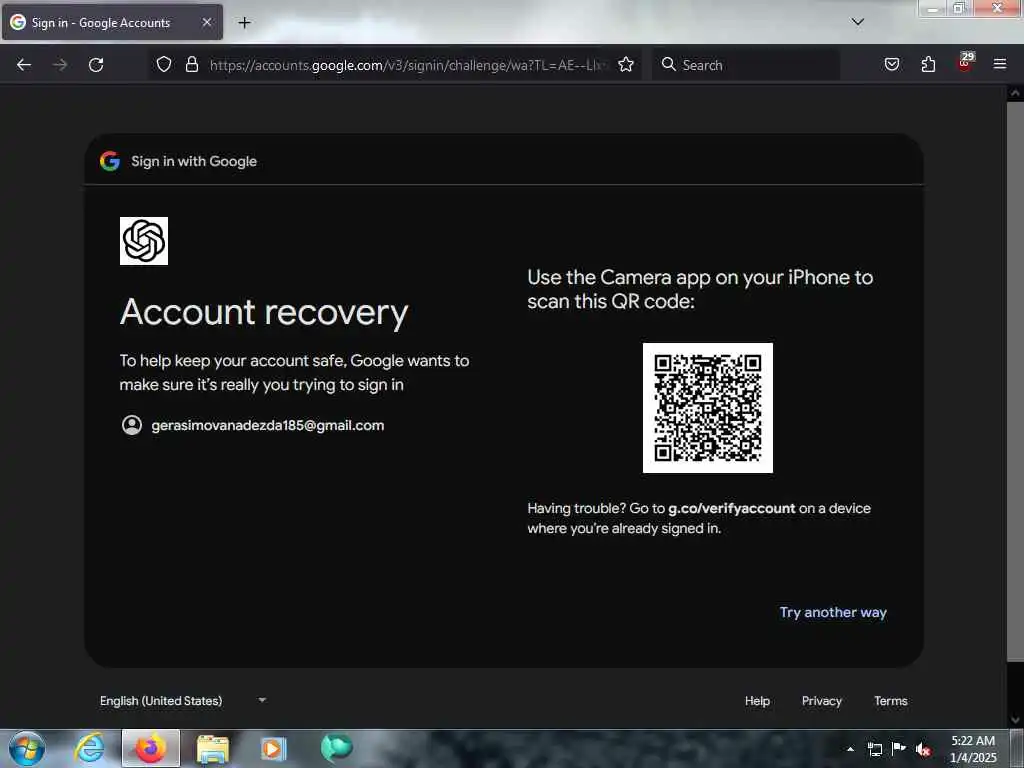The height and width of the screenshot is (768, 1024).
Task: Click the Firefox taskbar icon
Action: [151, 748]
